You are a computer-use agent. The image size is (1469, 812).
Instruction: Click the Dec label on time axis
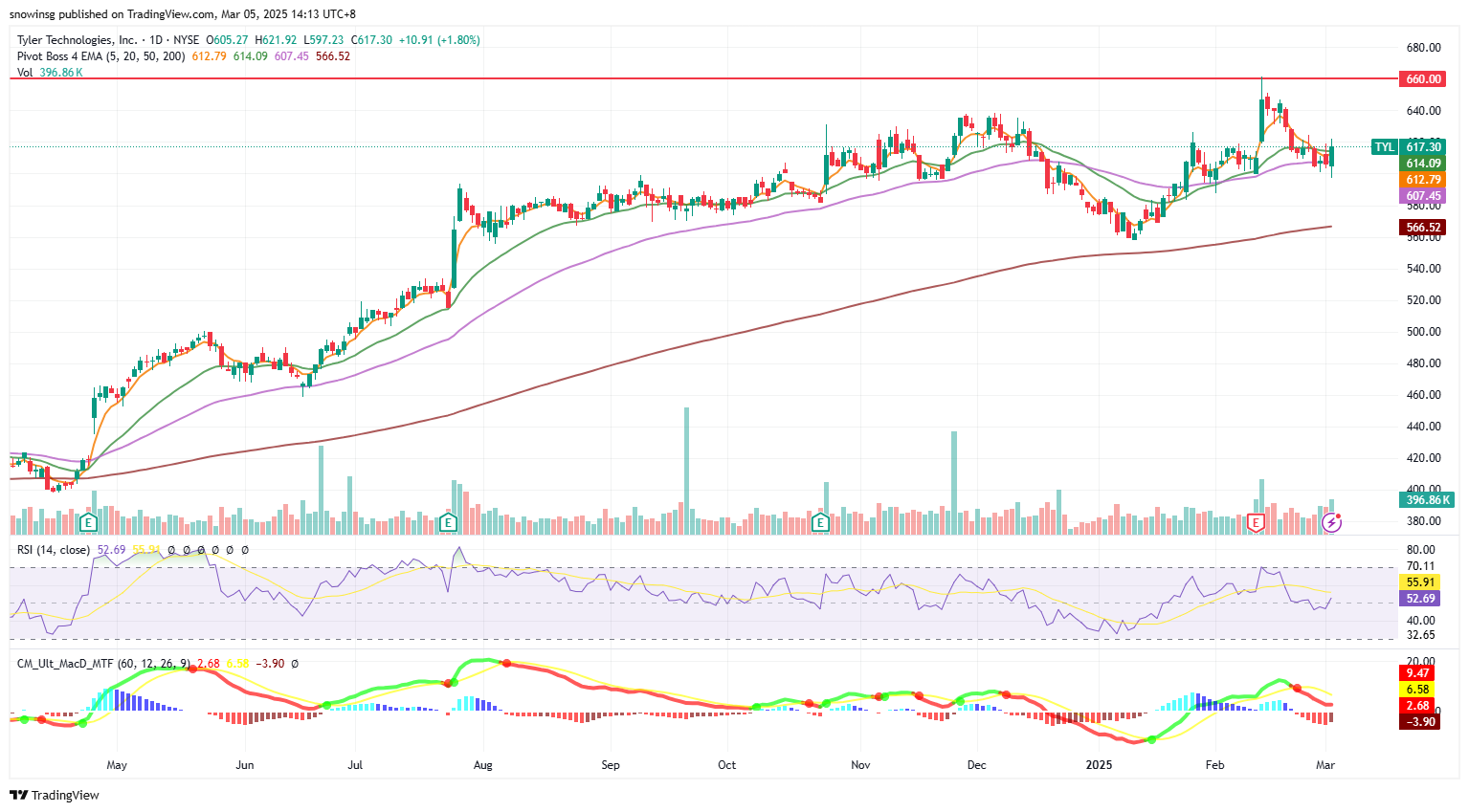point(976,765)
